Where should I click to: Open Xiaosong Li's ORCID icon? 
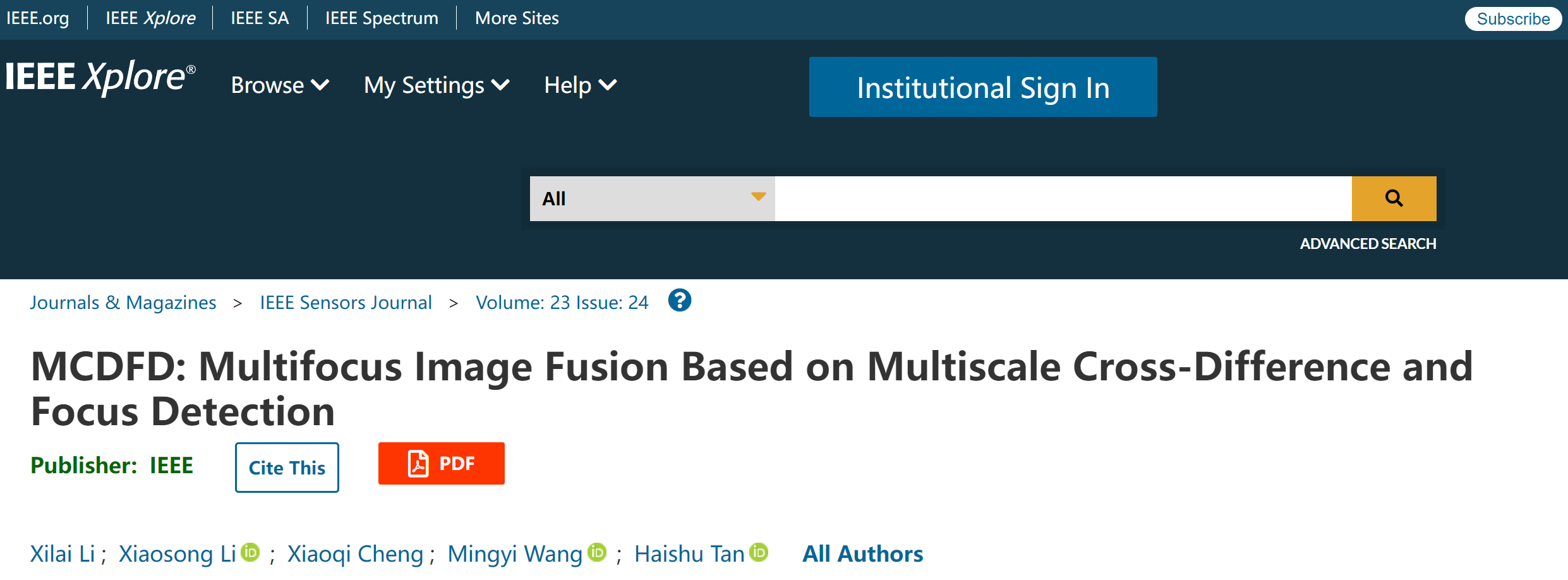point(251,553)
